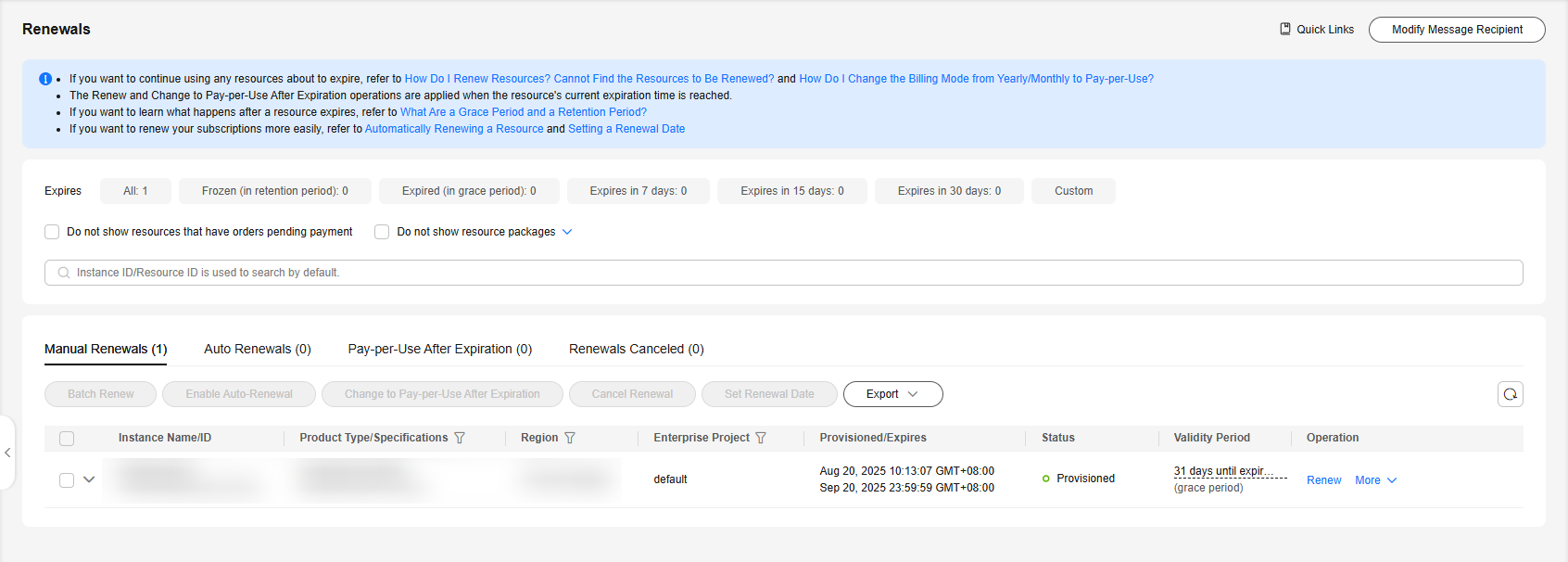Click the refresh icon above the table
This screenshot has width=1568, height=562.
click(1510, 394)
